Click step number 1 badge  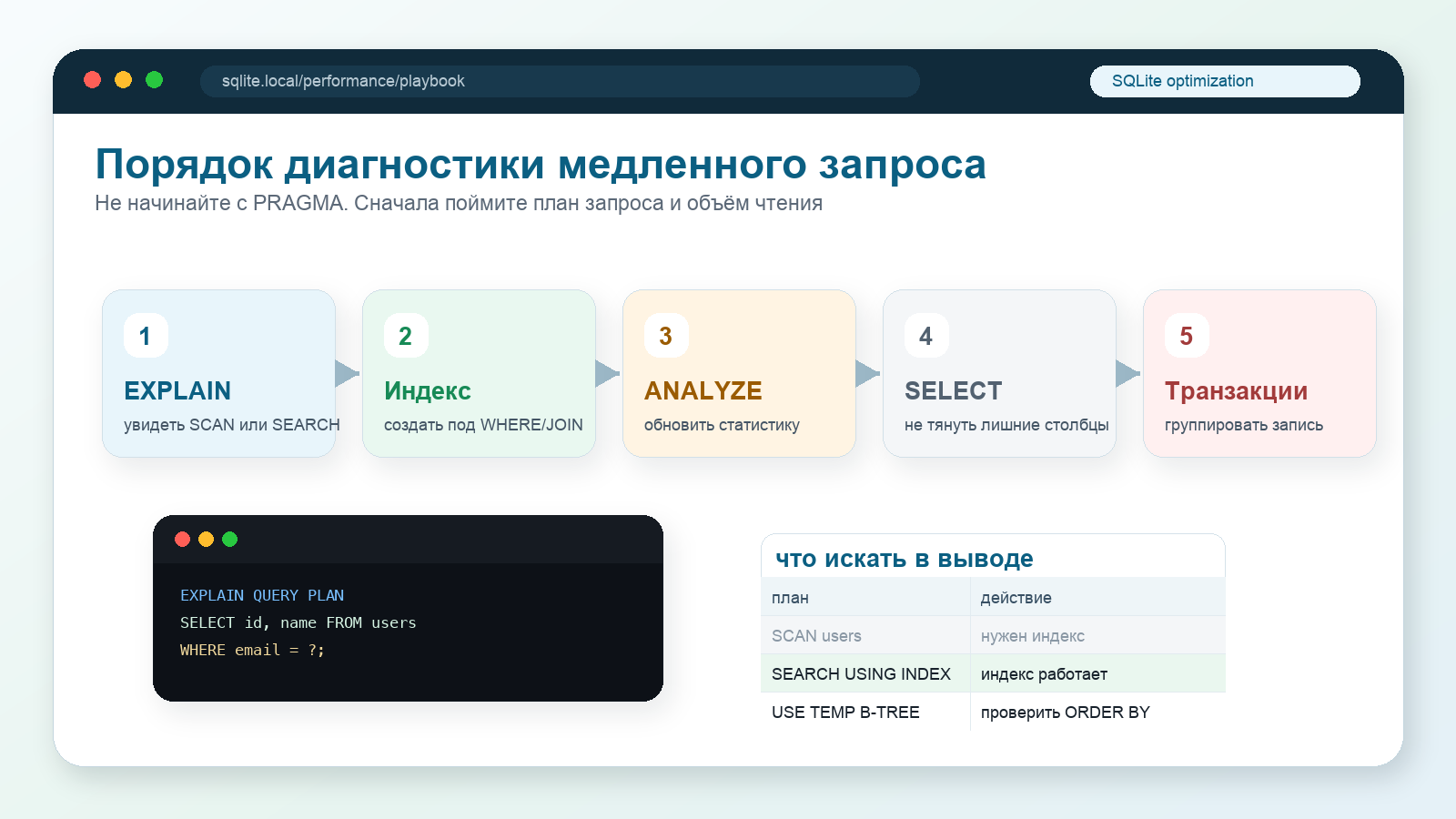click(x=146, y=336)
